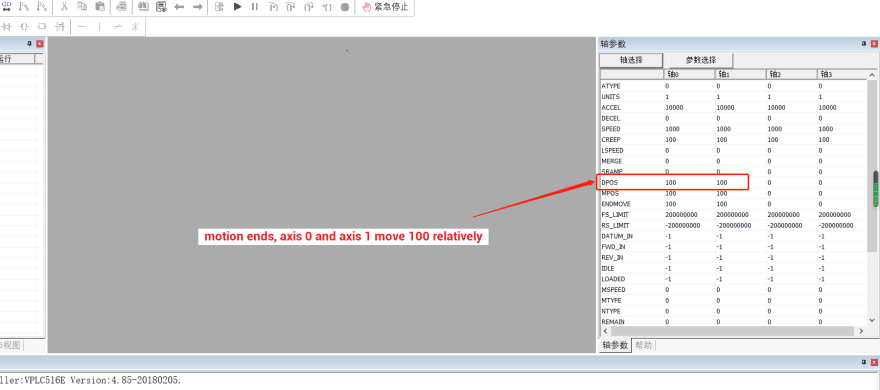Click the Cut scissors icon

(x=64, y=7)
